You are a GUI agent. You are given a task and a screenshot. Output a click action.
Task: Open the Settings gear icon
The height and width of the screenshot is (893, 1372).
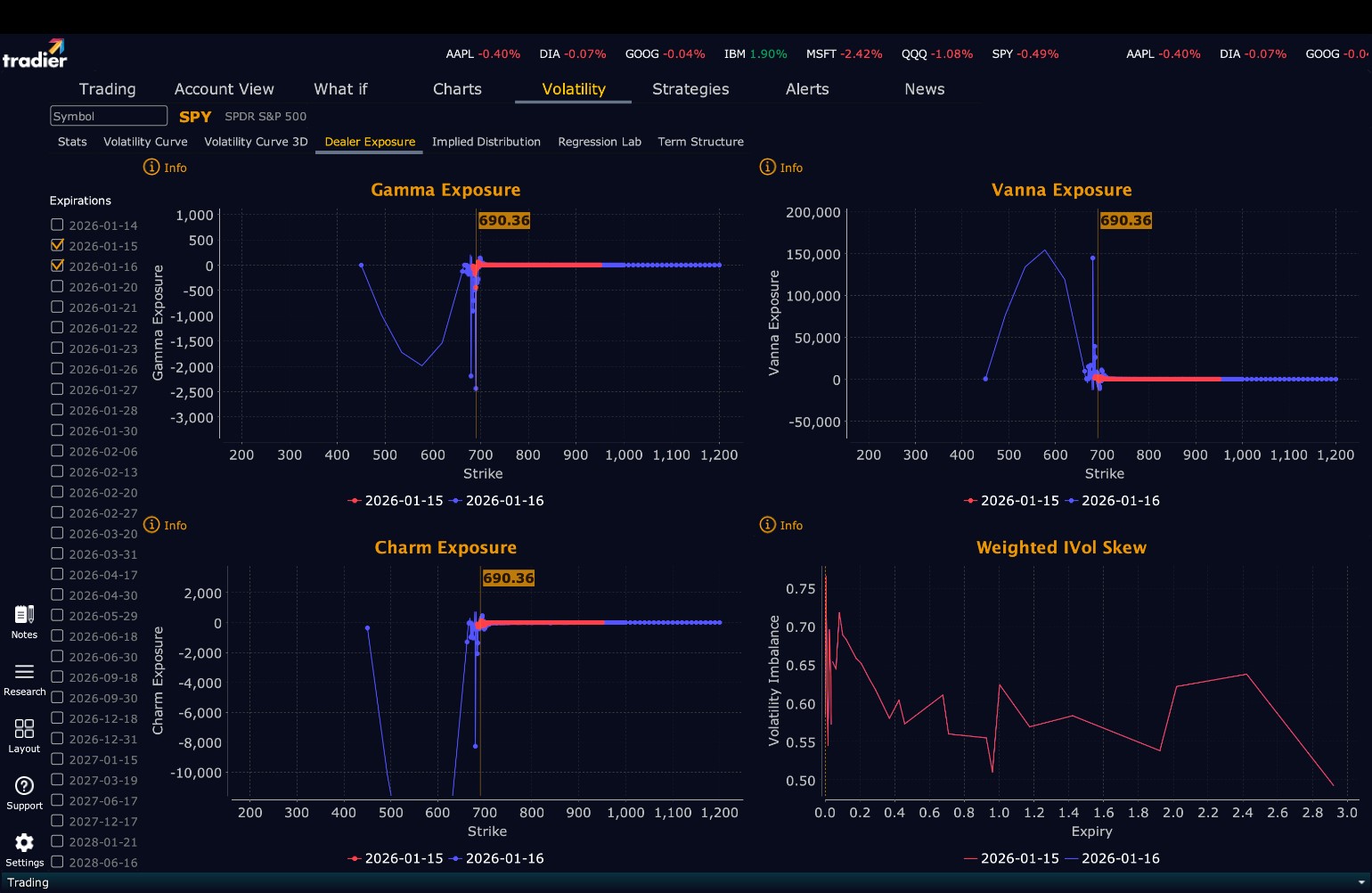(x=24, y=843)
